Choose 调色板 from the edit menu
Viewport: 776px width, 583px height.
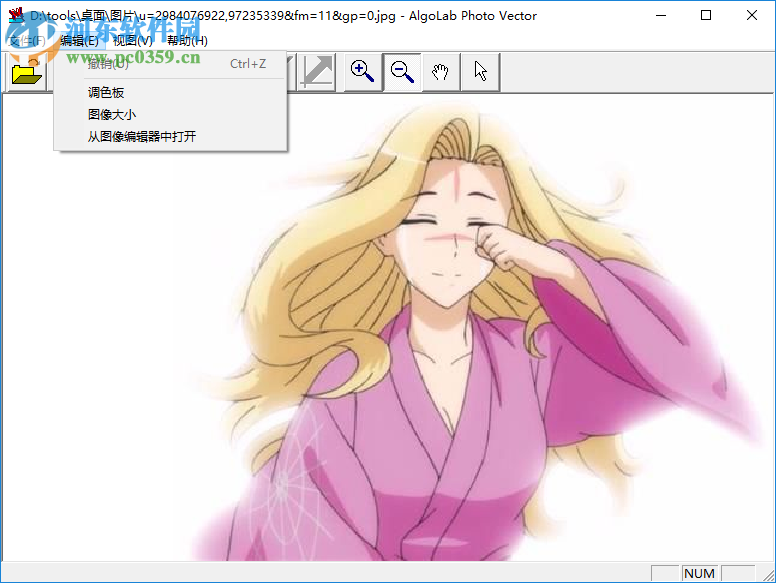170,93
